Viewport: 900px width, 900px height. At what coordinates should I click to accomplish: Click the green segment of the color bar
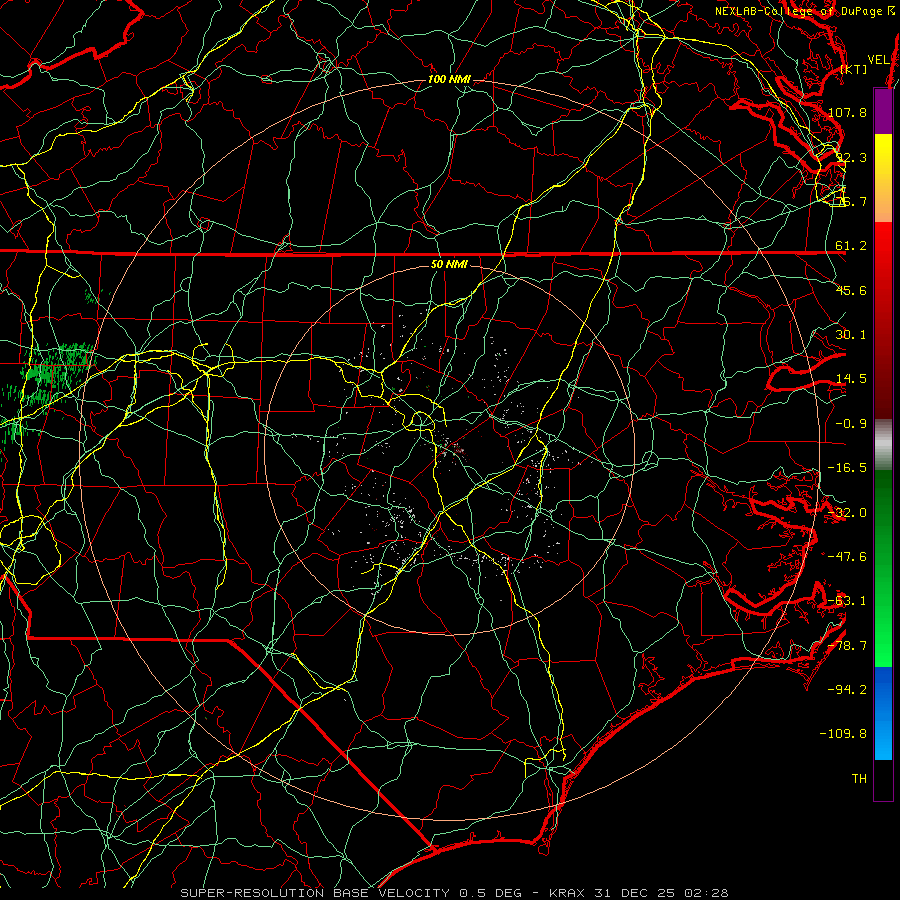point(883,568)
